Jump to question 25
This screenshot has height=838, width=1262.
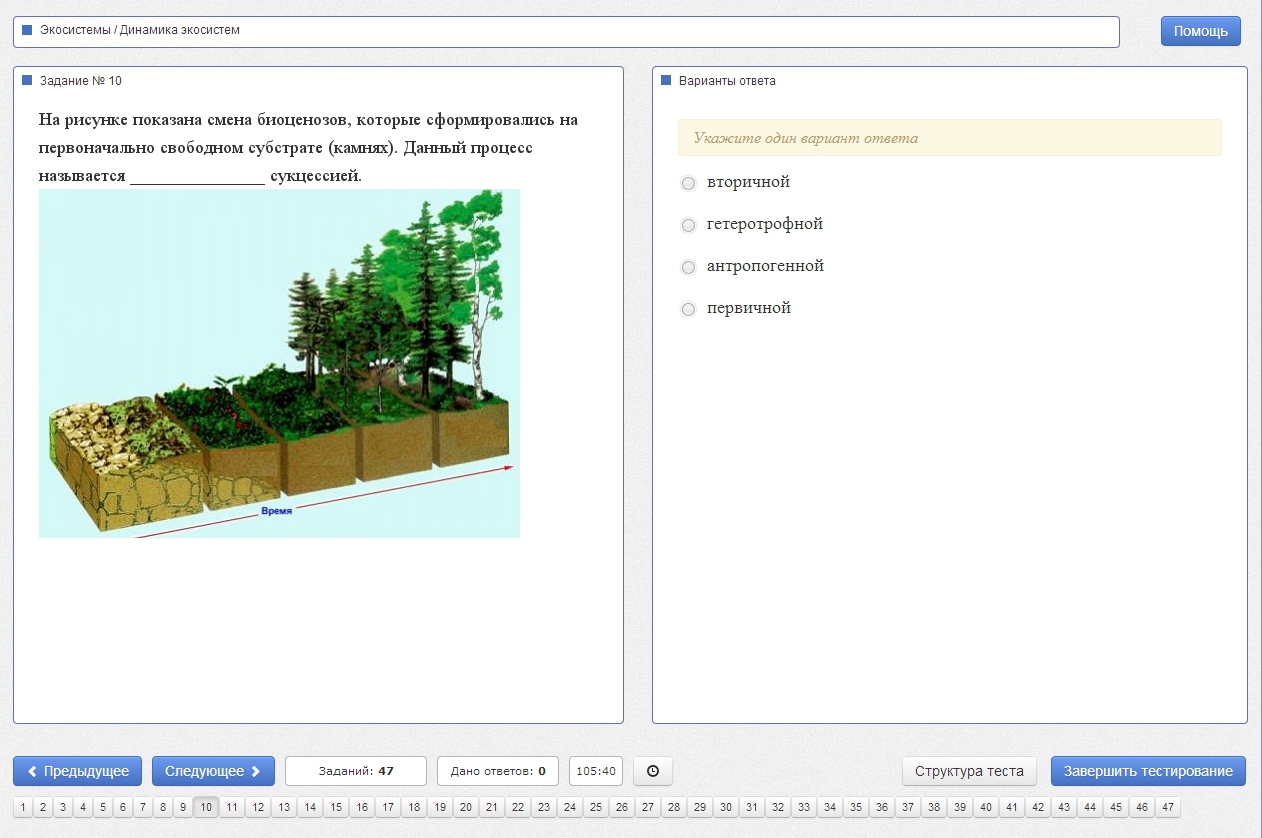[596, 807]
